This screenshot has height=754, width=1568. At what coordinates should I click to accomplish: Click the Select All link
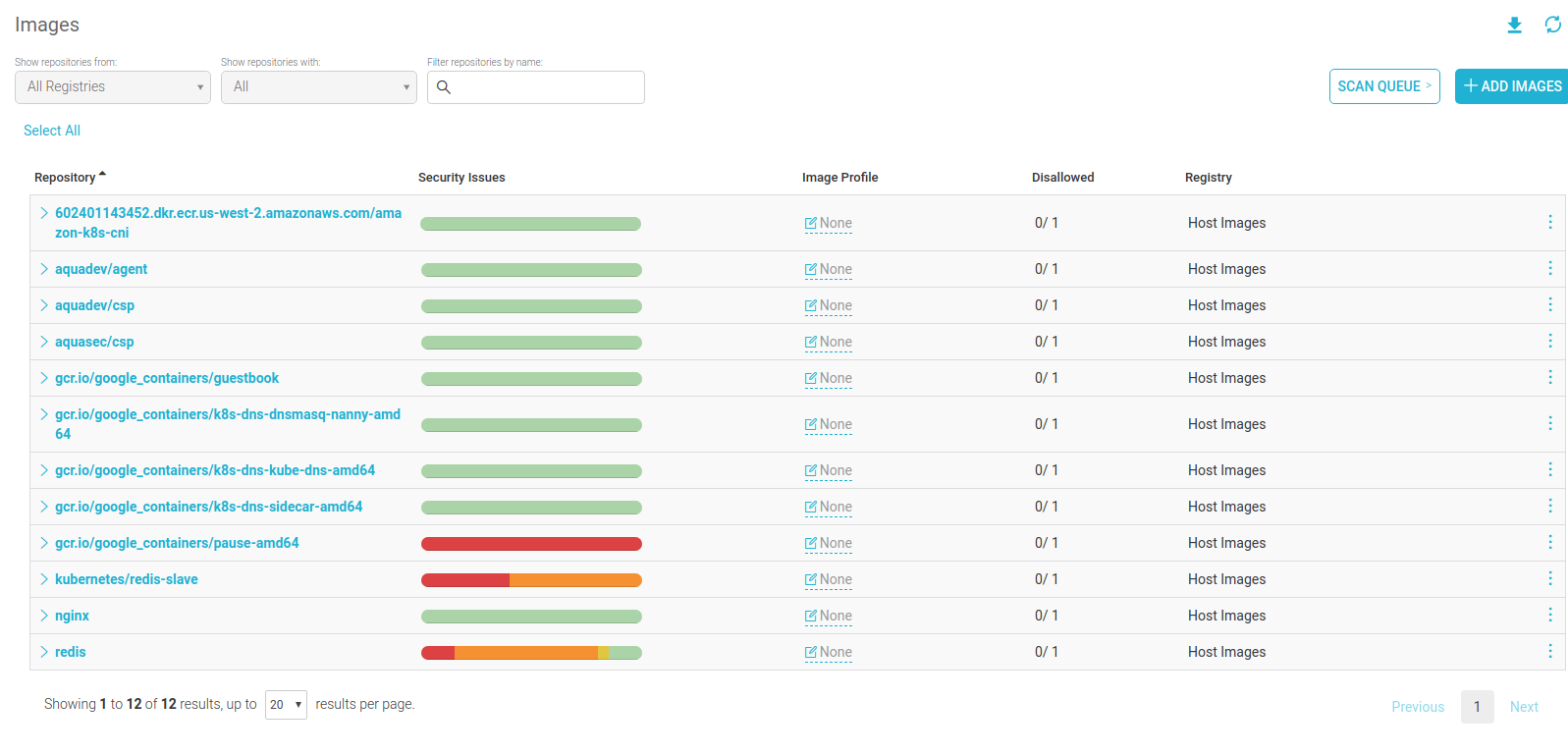point(52,131)
